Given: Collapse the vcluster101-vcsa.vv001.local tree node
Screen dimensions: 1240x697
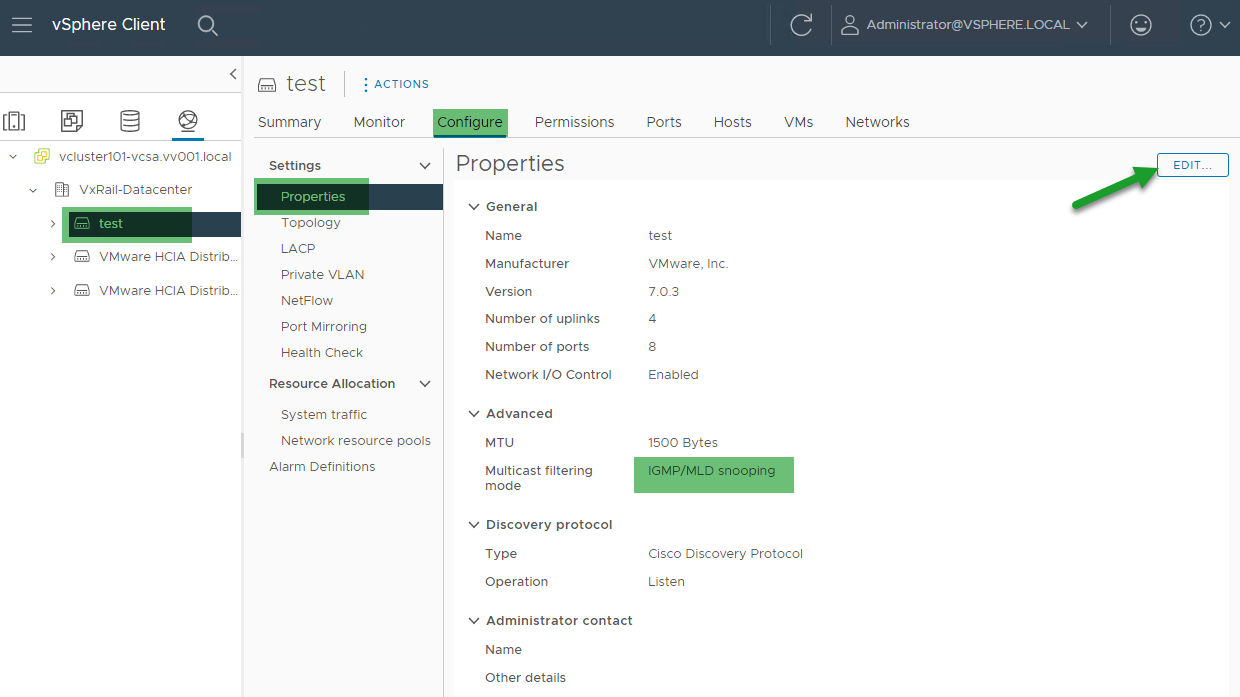Looking at the screenshot, I should 13,157.
